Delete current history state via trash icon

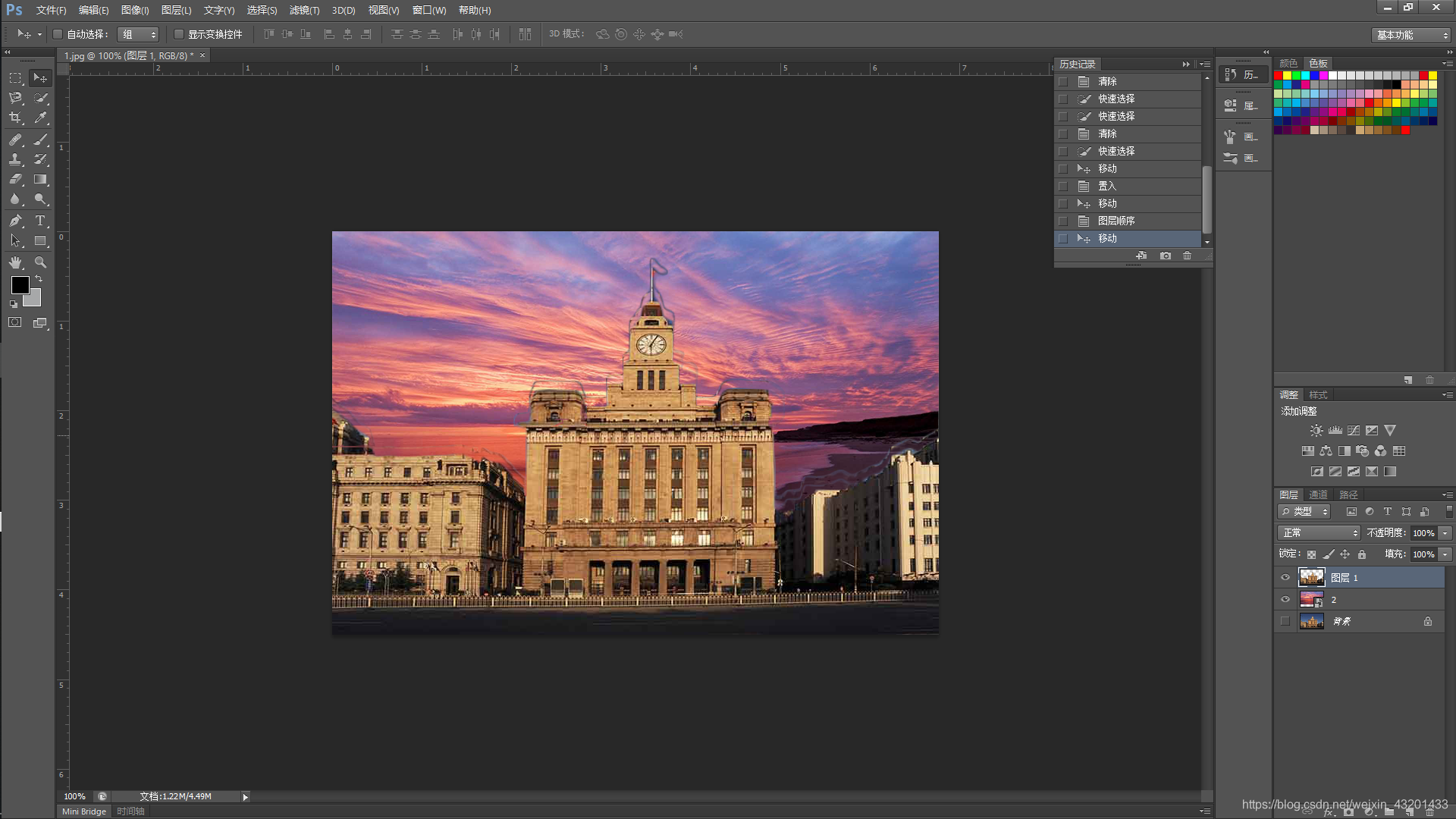coord(1187,256)
